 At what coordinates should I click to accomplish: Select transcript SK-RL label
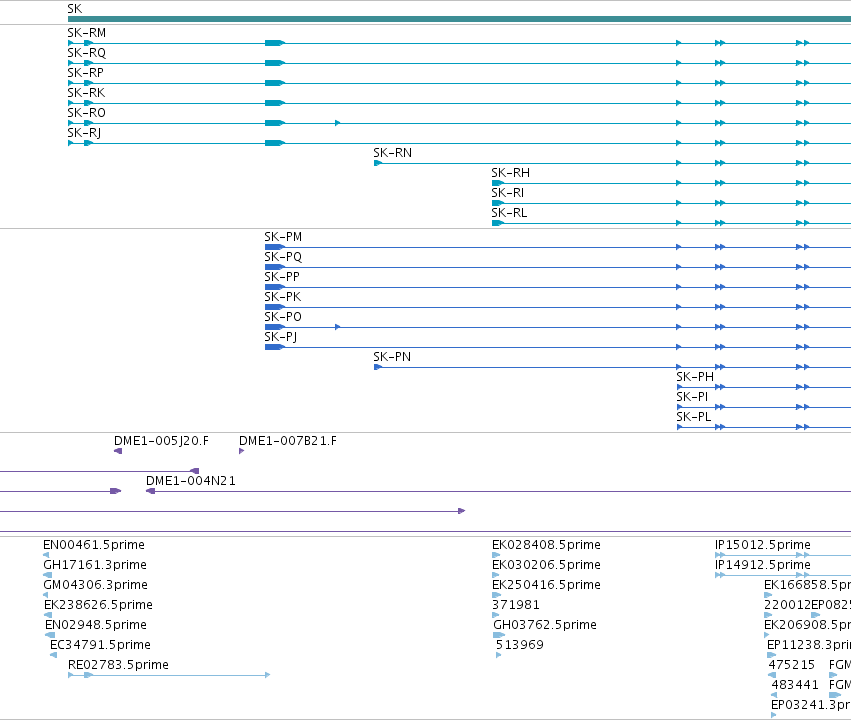pos(509,214)
